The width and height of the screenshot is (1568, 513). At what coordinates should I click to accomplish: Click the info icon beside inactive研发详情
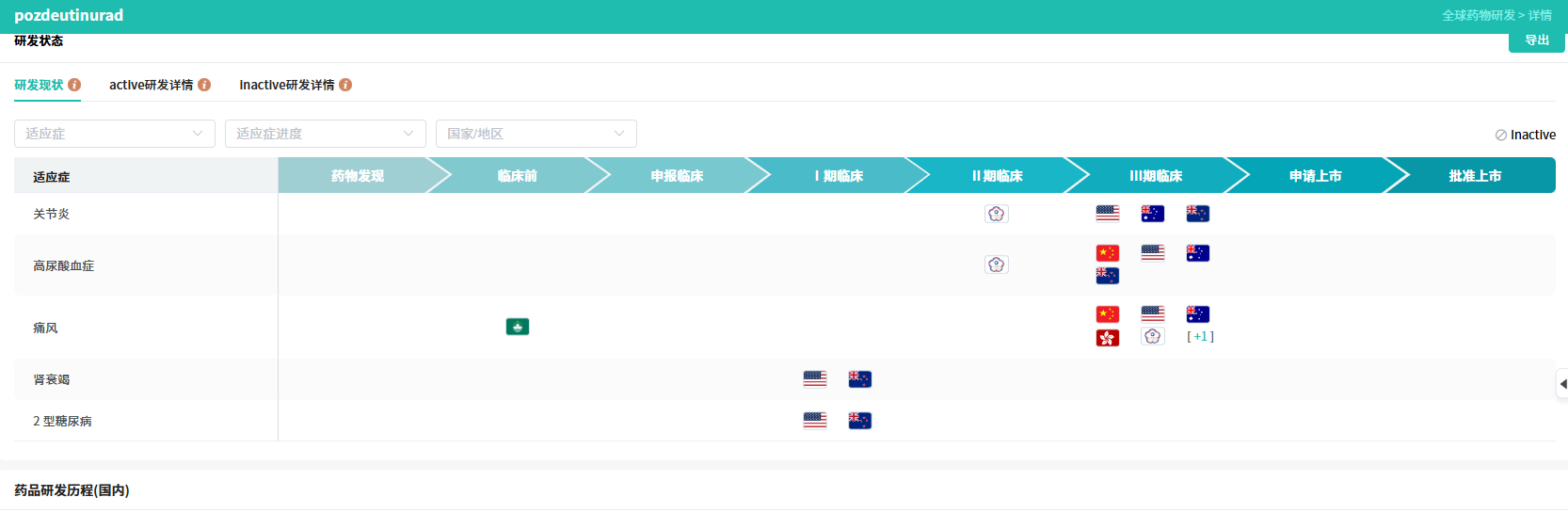pyautogui.click(x=345, y=85)
